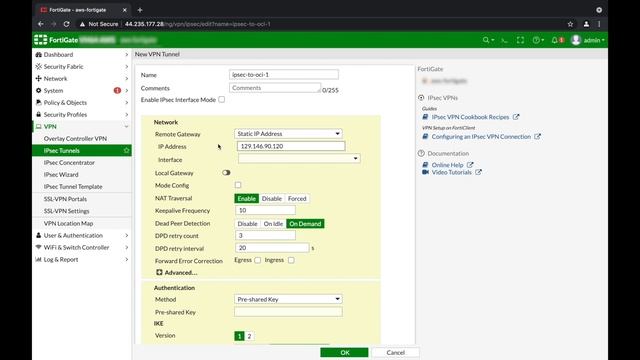Check Forward Error Correction Ingress
This screenshot has height=360, width=640.
pos(291,260)
